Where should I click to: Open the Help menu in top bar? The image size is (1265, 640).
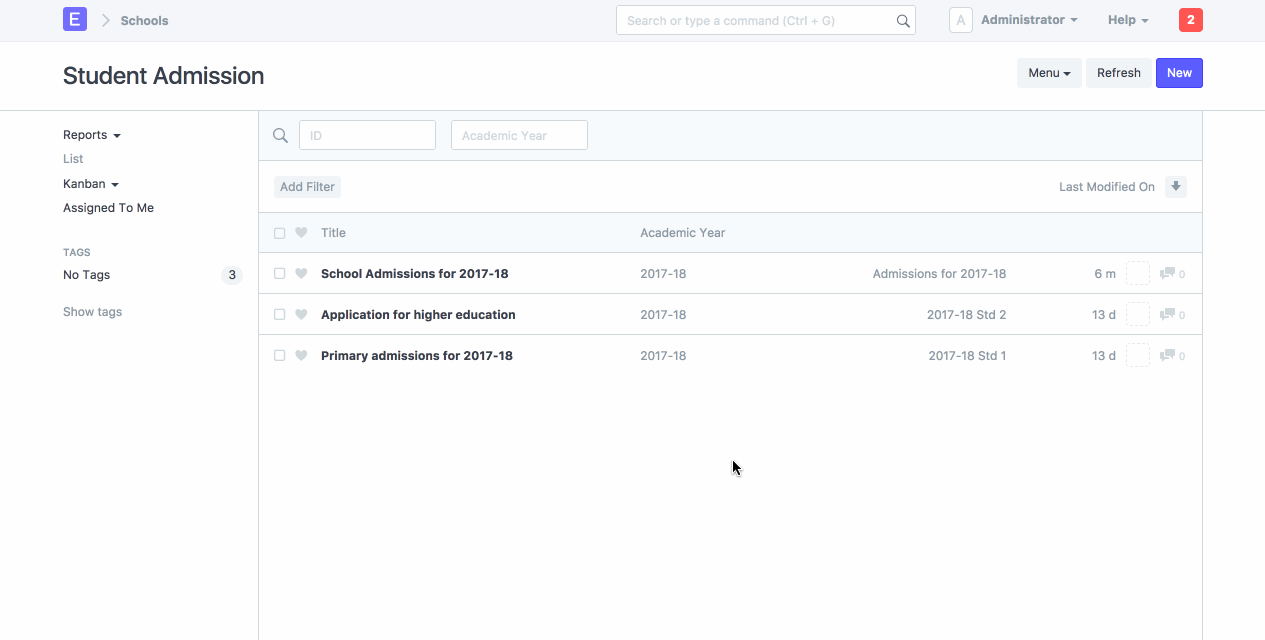1127,20
